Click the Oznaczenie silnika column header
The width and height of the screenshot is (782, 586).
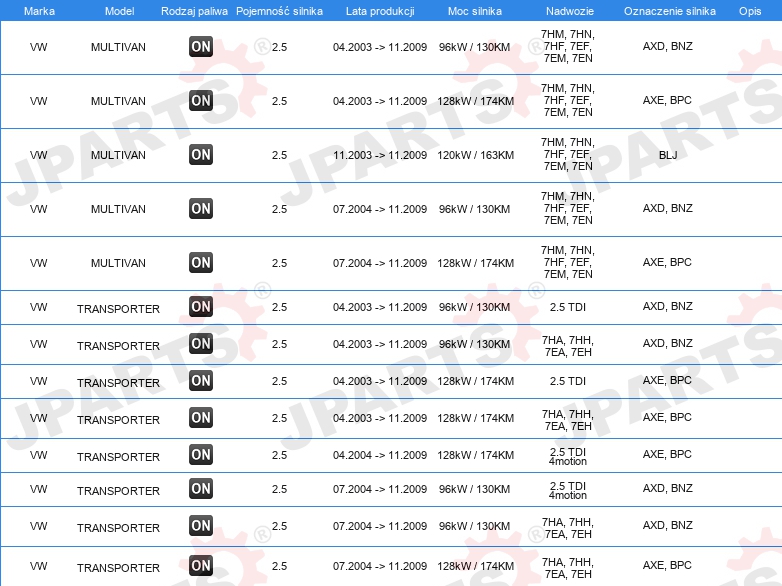(670, 11)
